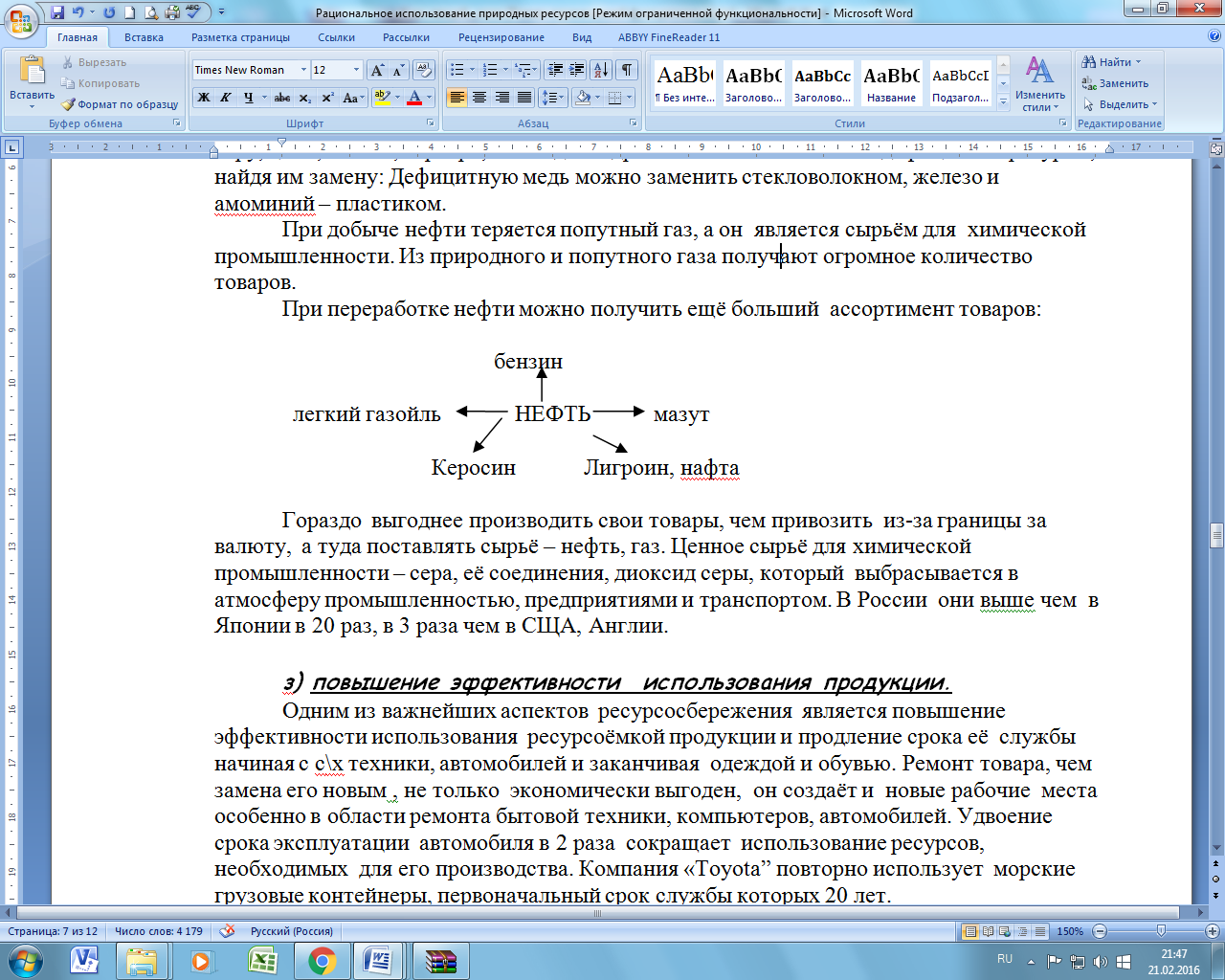Screen dimensions: 1225x980
Task: Click the Grow Font icon
Action: tap(377, 70)
